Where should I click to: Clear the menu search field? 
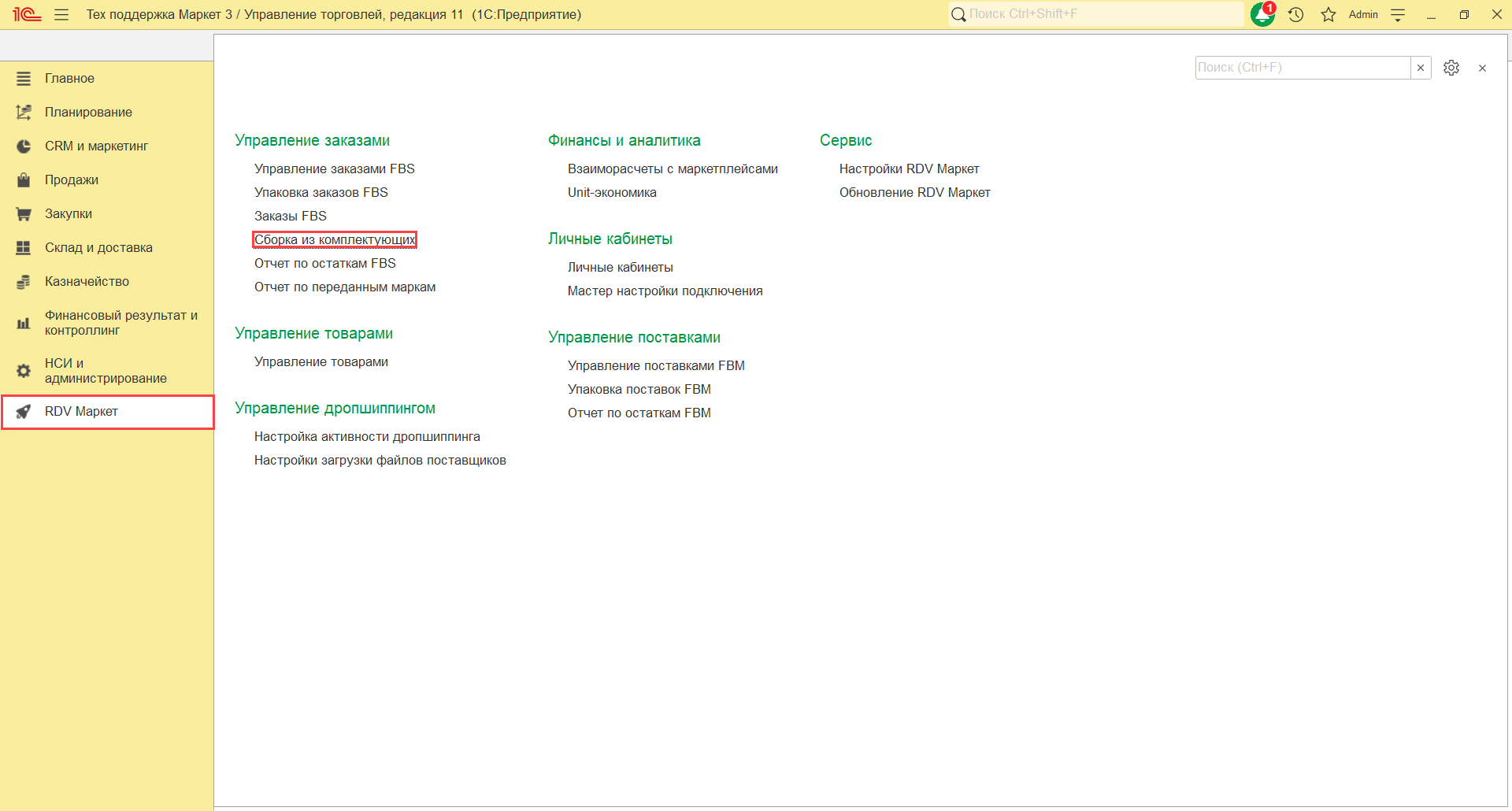[1421, 68]
